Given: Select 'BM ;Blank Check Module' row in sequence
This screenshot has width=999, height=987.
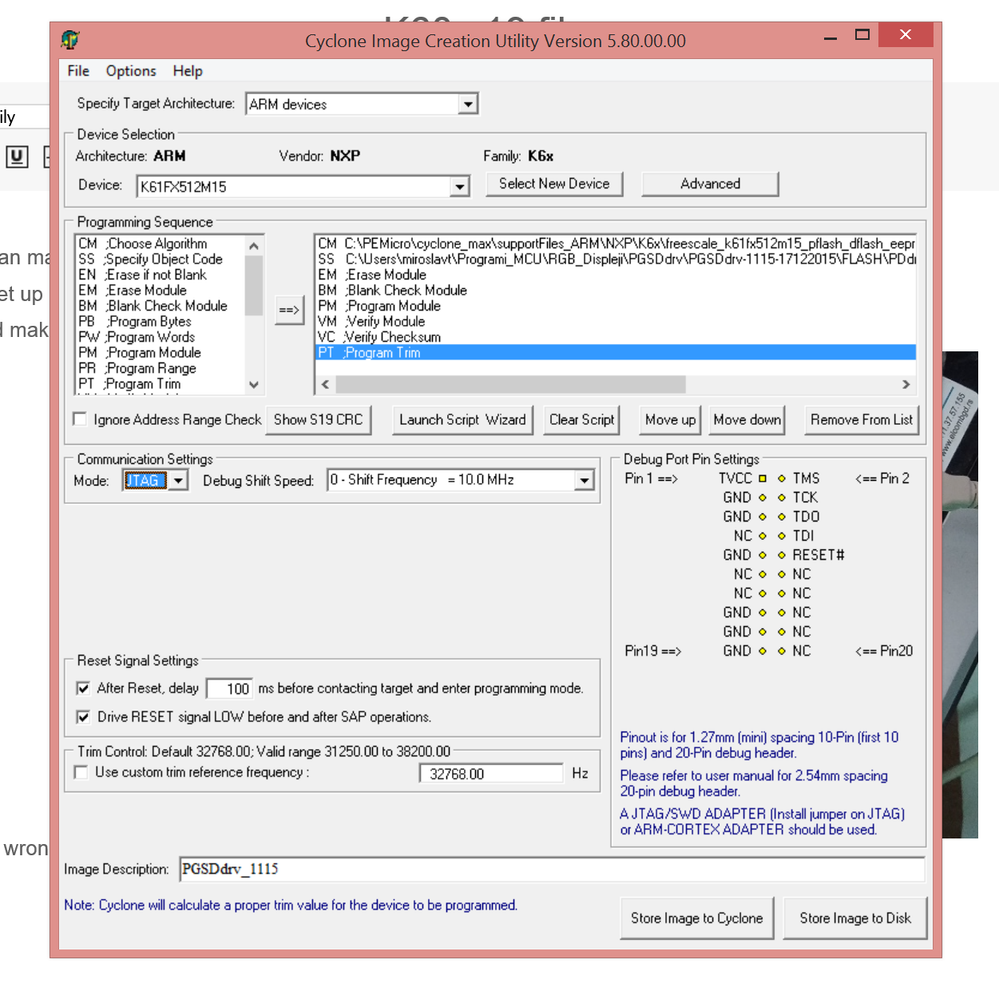Looking at the screenshot, I should (x=615, y=291).
